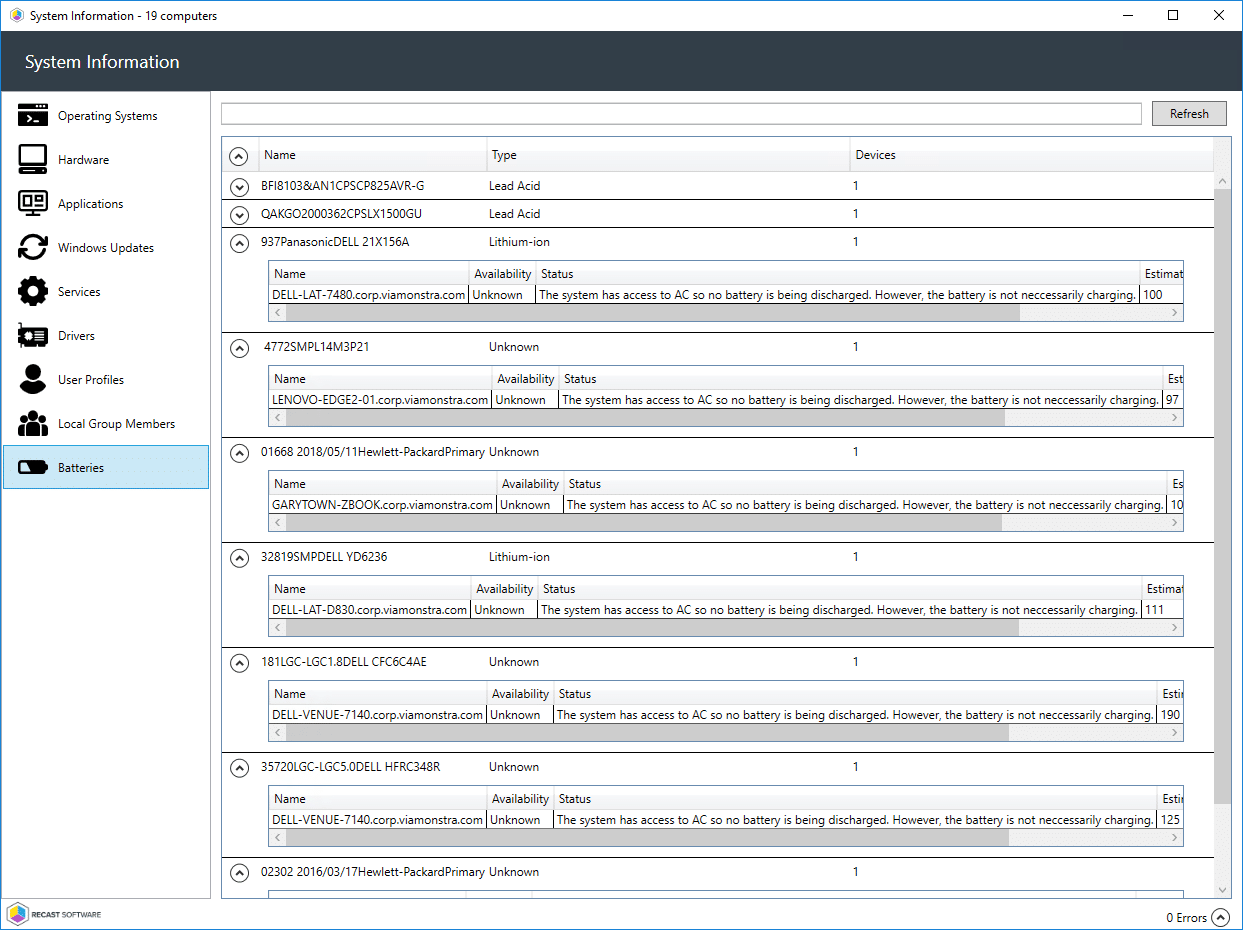Expand the QAKGO2000362CPSLX1500GU battery row
This screenshot has width=1243, height=930.
(238, 214)
